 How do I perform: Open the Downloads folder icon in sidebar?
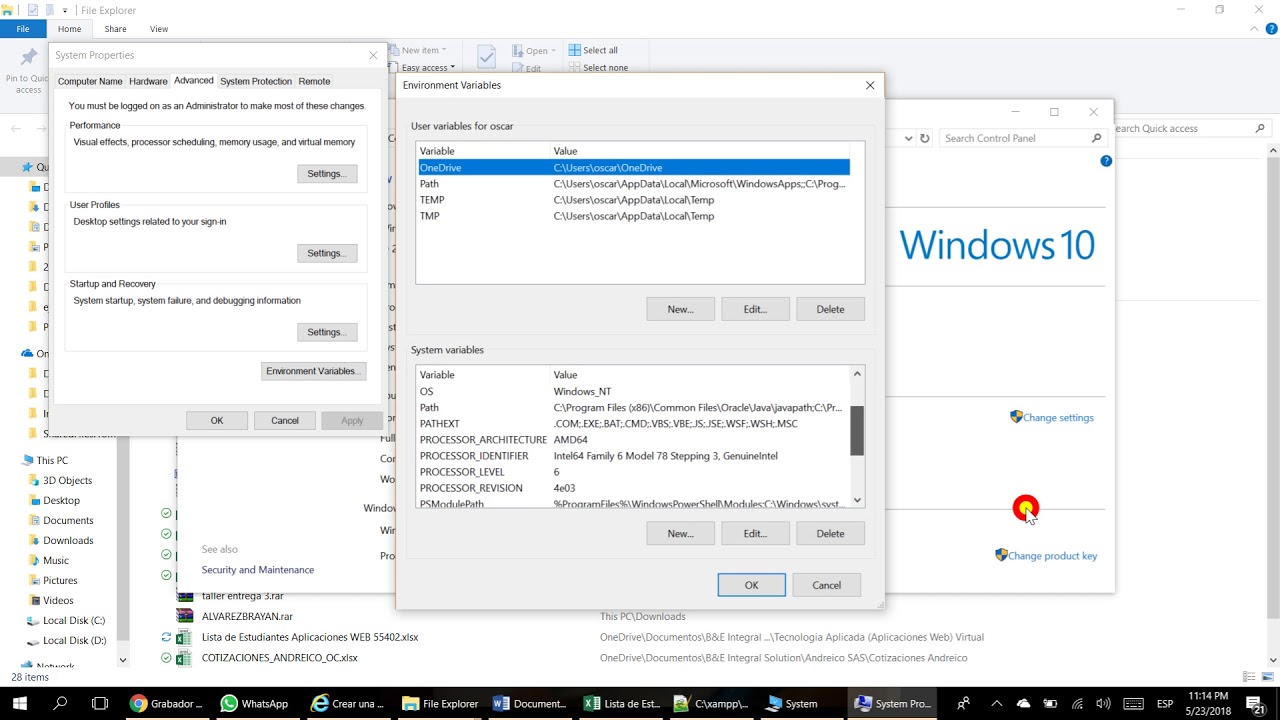(x=33, y=541)
